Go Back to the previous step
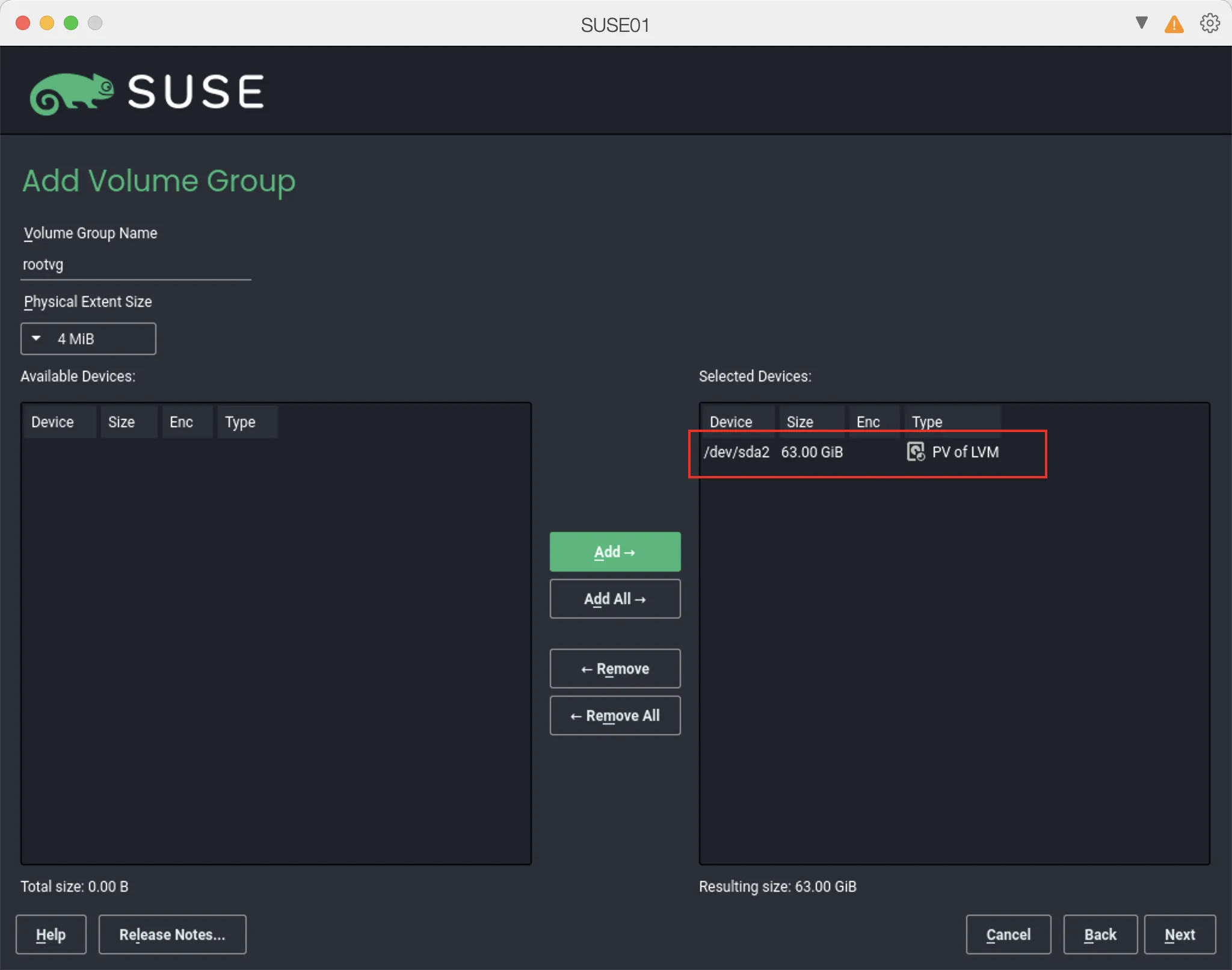Screen dimensions: 1232x970 pos(1100,934)
